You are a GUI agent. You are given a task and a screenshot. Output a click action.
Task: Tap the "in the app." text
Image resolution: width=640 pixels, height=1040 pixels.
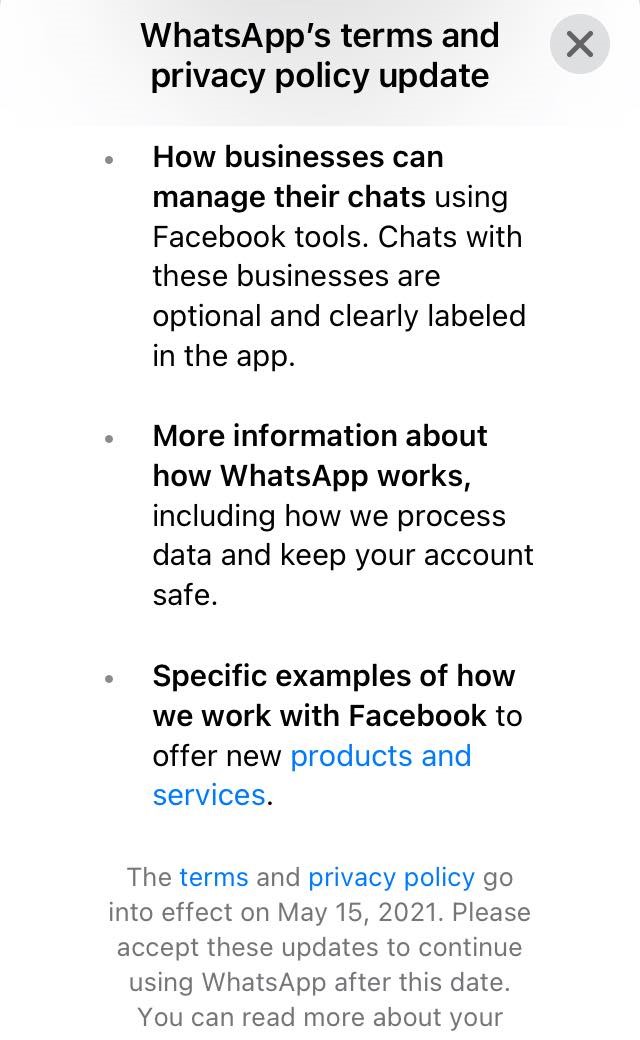pos(223,356)
